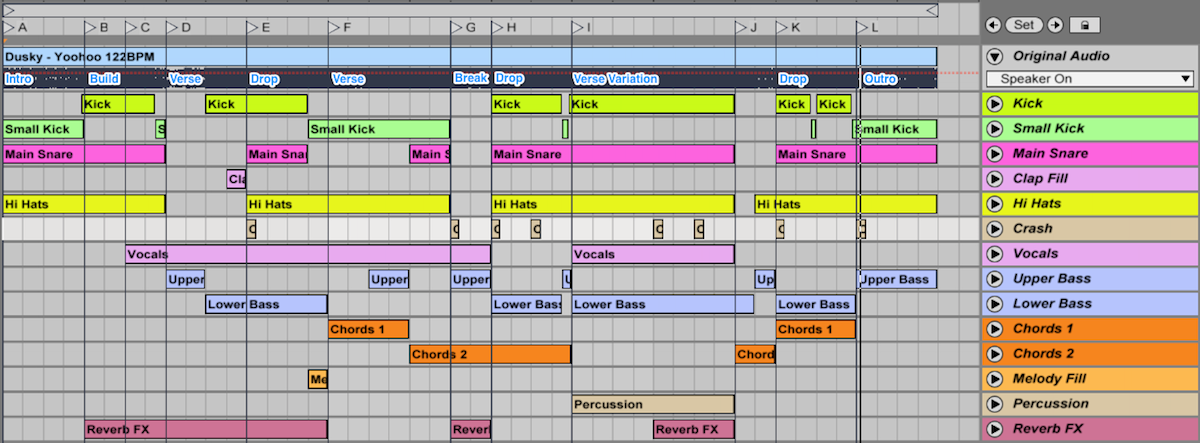Select the Vocals track header name
Viewport: 1200px width, 443px height.
coord(1035,253)
